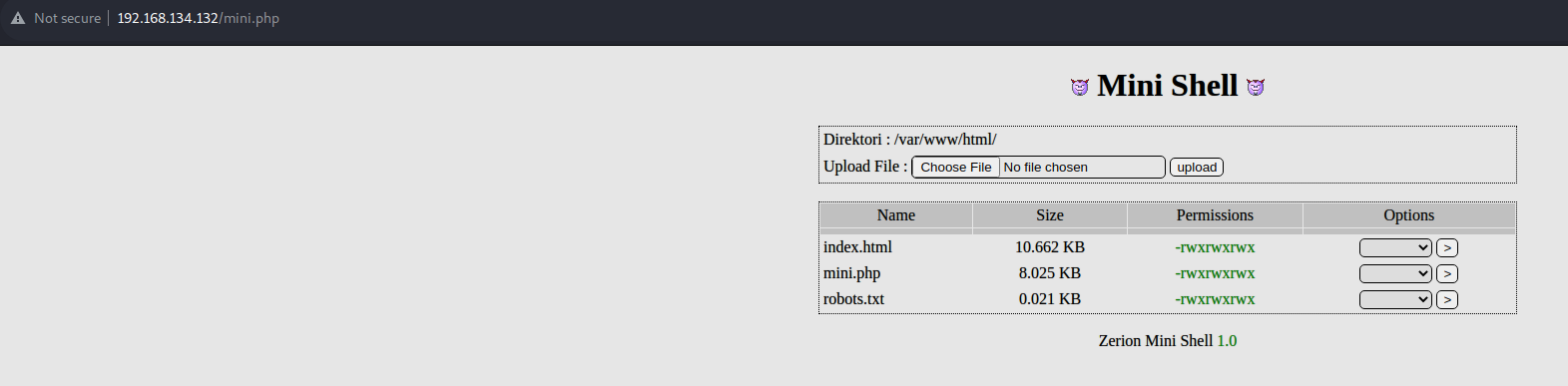Open the mini.php file link

click(x=851, y=273)
